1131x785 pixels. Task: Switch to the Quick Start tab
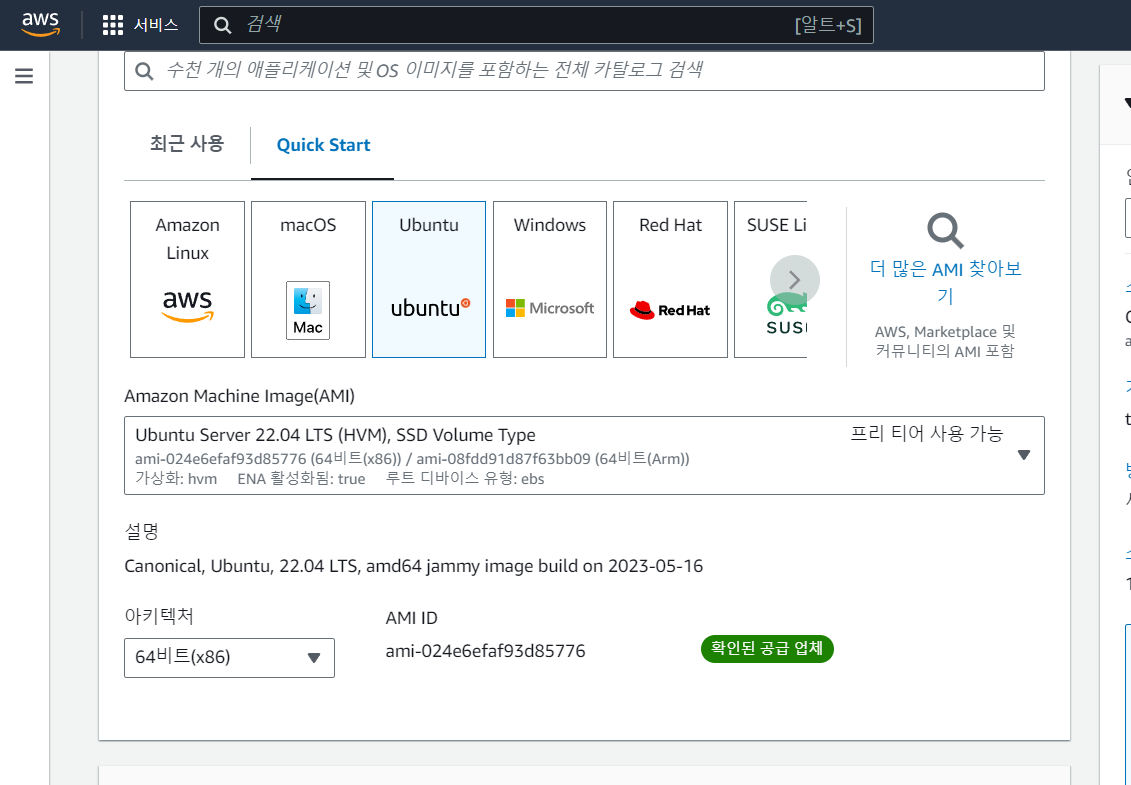323,145
